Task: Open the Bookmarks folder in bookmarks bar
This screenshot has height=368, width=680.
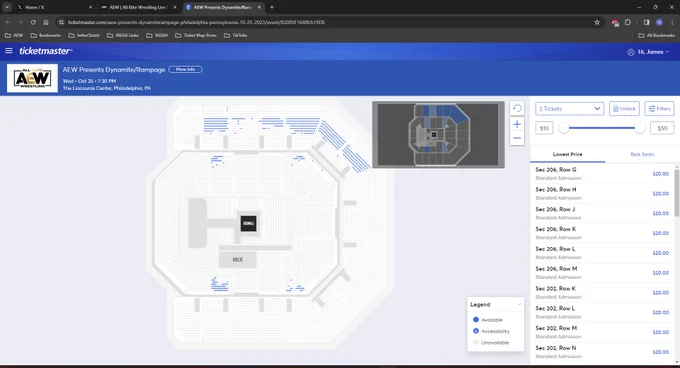Action: pyautogui.click(x=46, y=36)
